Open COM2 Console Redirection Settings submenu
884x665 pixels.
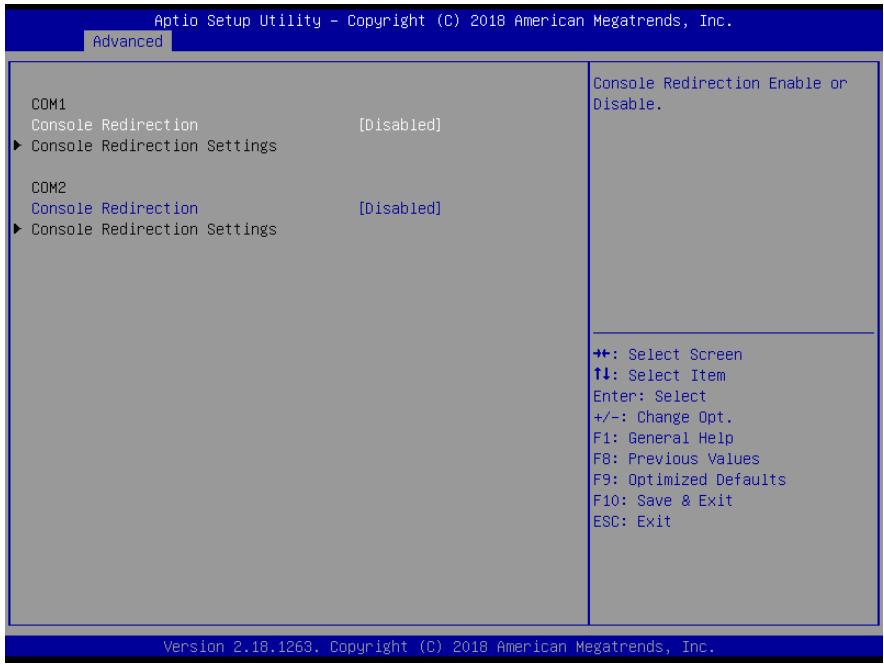pyautogui.click(x=154, y=229)
